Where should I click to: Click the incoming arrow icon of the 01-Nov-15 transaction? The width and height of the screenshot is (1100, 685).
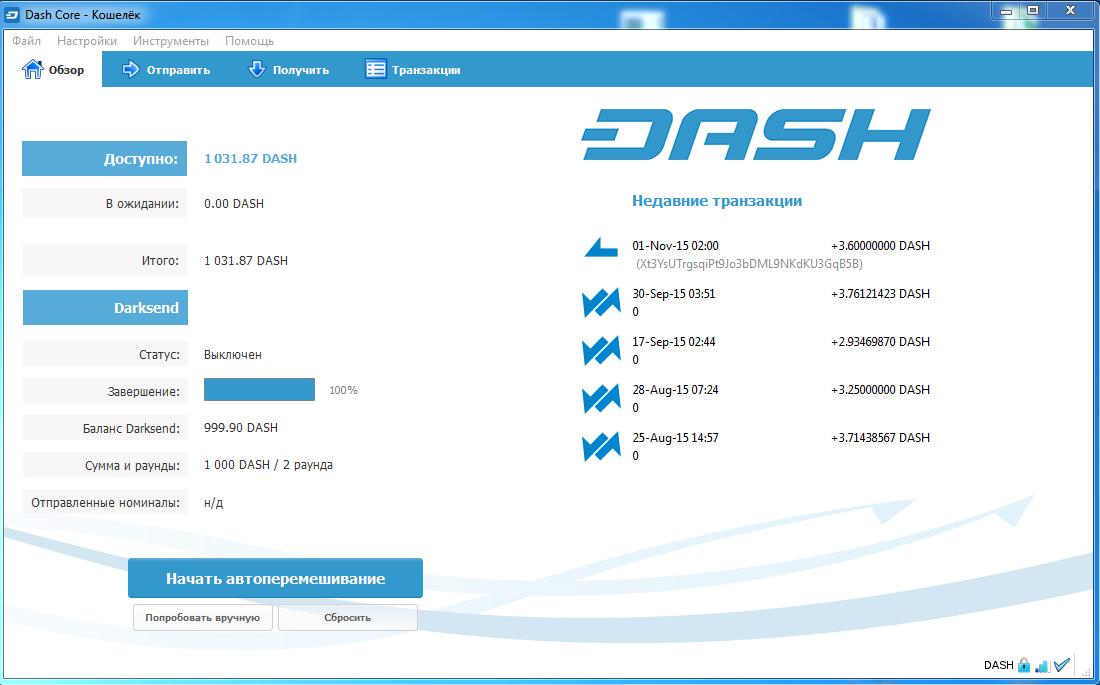[601, 248]
